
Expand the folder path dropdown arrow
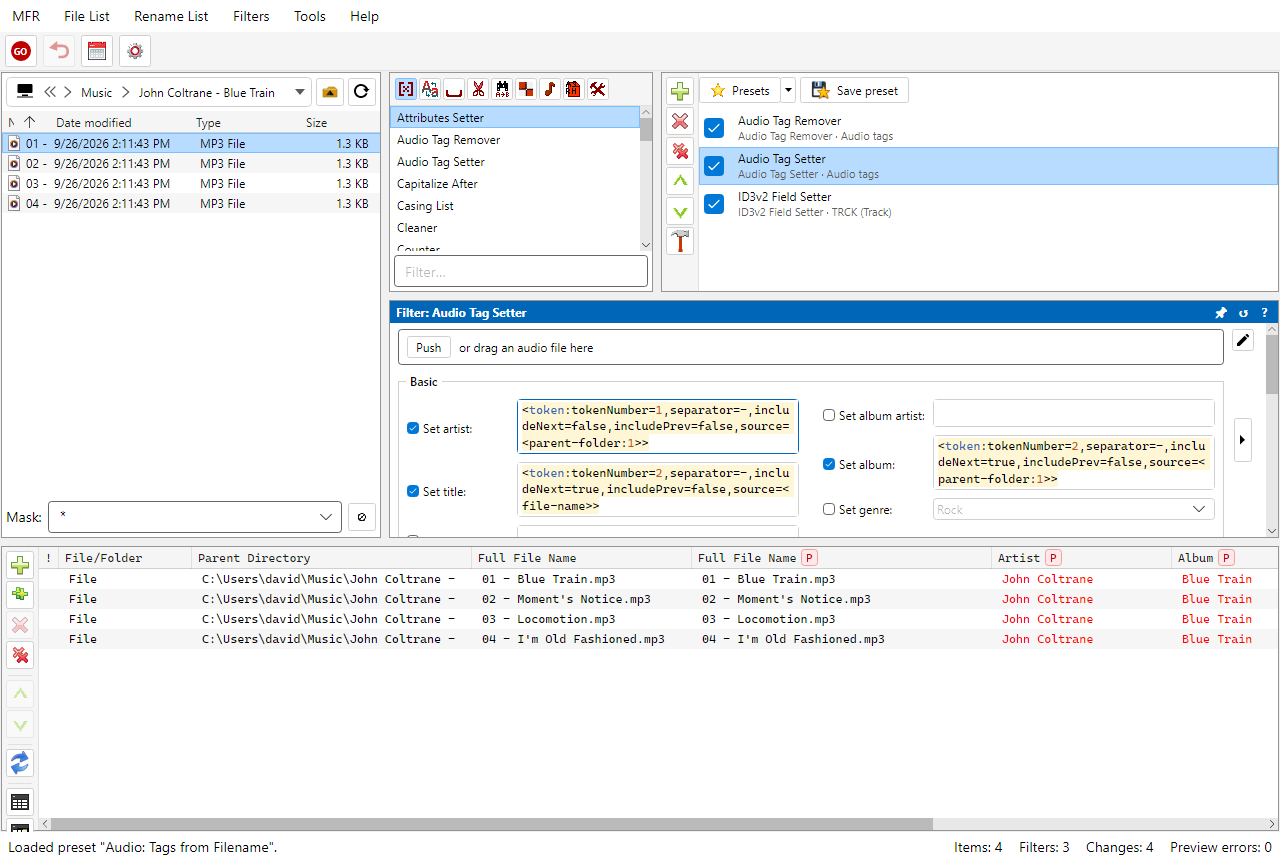click(x=300, y=92)
